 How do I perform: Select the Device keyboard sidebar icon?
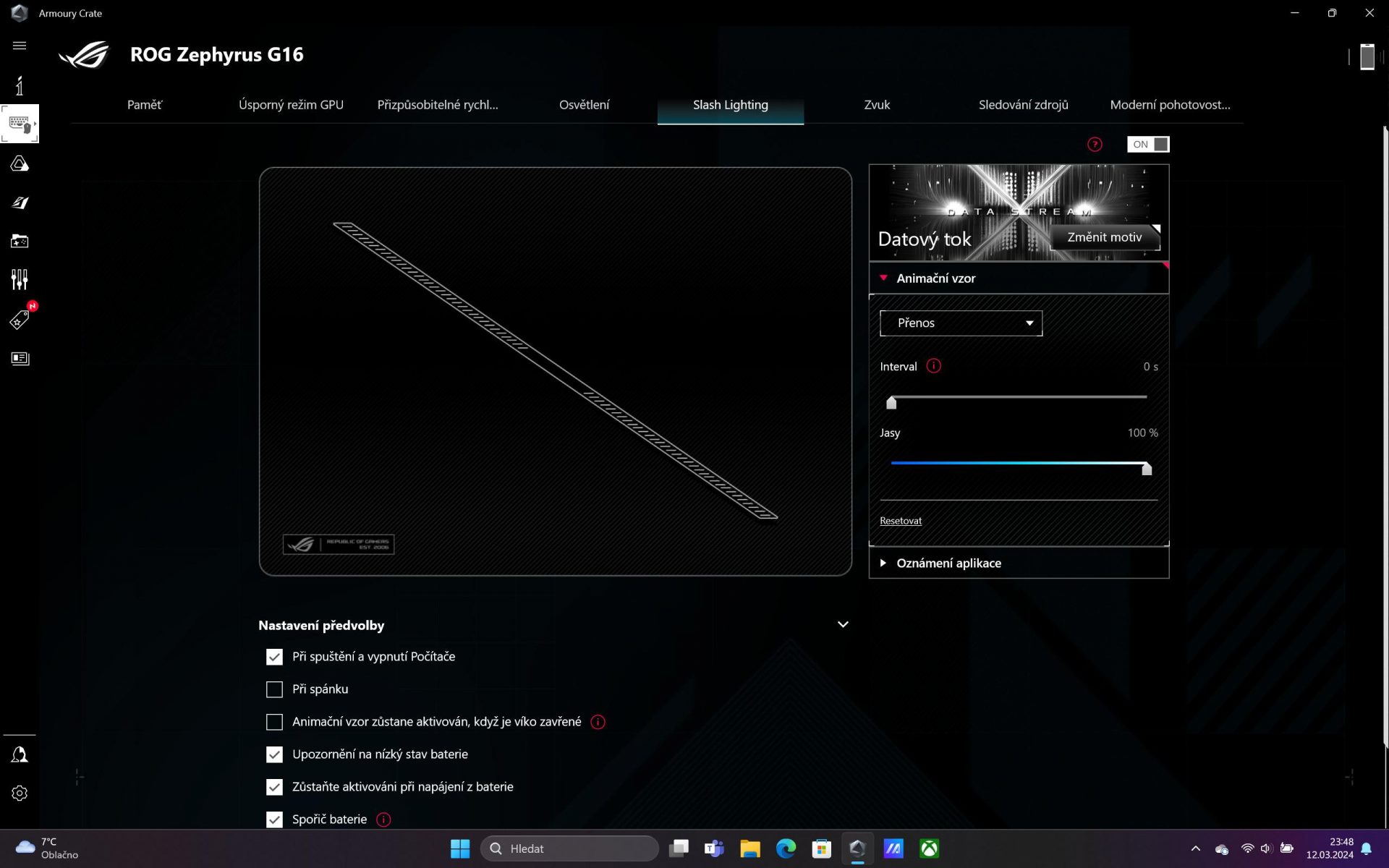20,124
